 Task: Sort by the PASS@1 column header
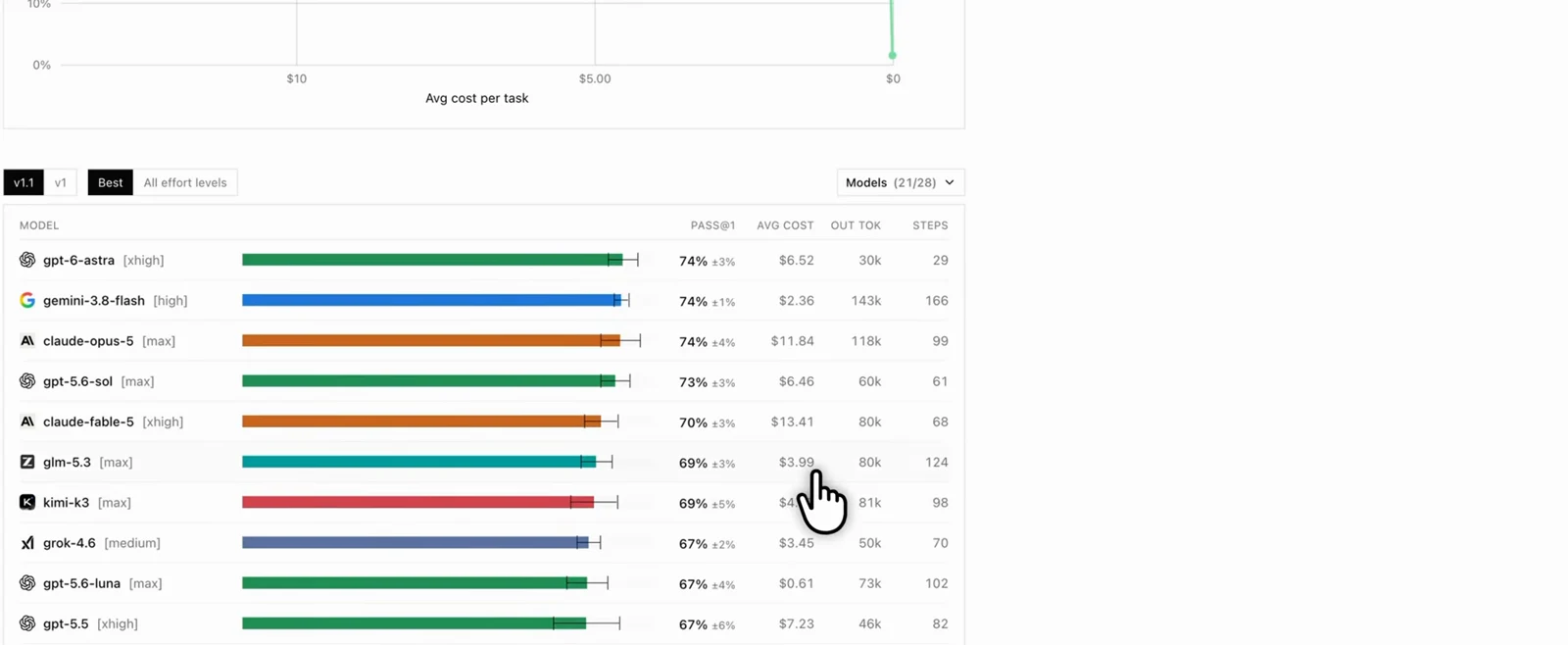pos(712,225)
